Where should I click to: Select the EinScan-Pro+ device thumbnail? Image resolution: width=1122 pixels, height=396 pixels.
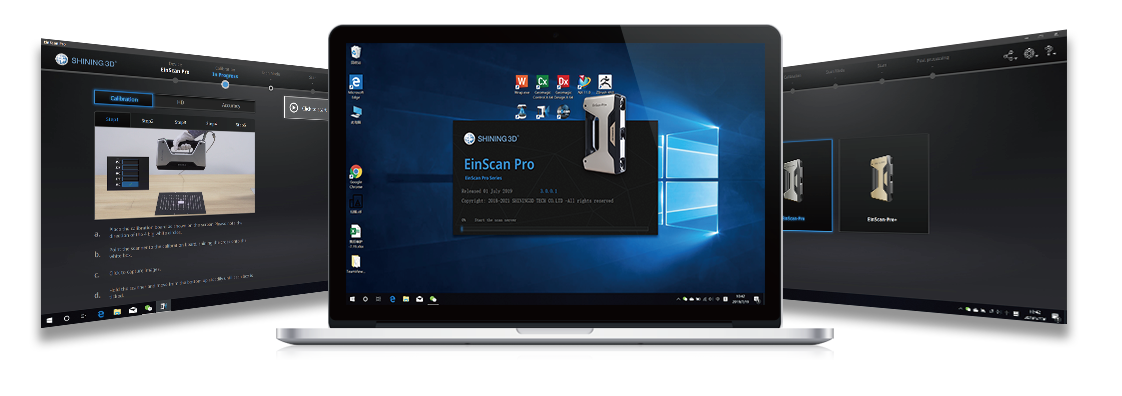click(x=883, y=183)
